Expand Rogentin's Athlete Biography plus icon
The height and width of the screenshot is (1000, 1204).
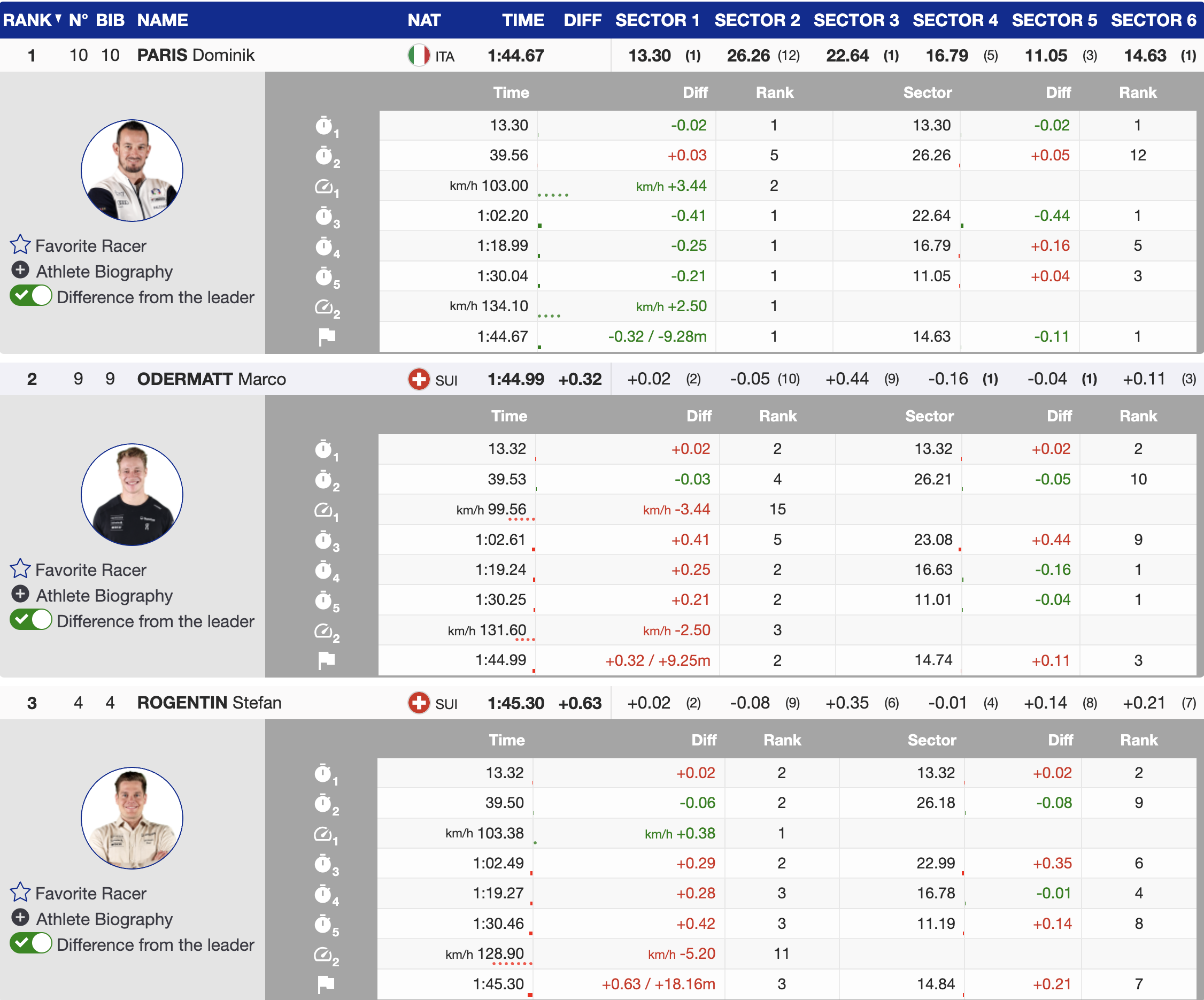point(20,918)
